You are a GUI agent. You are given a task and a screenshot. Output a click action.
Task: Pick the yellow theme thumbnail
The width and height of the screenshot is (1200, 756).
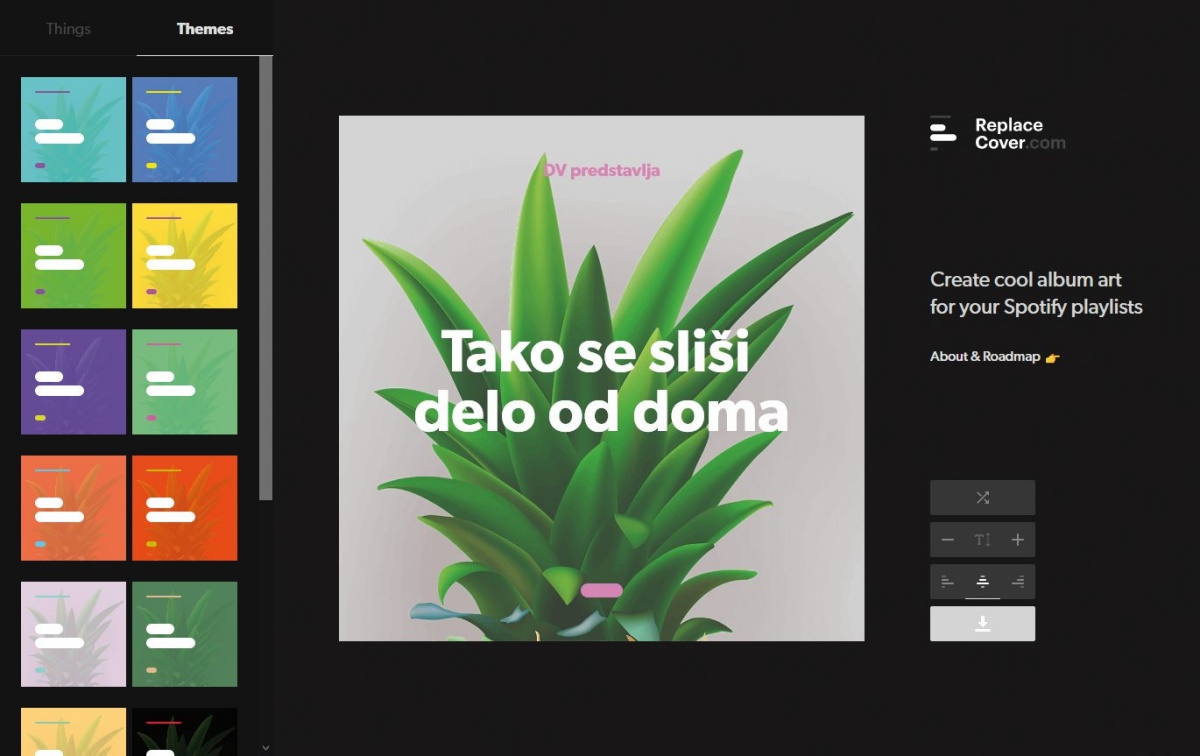[185, 256]
